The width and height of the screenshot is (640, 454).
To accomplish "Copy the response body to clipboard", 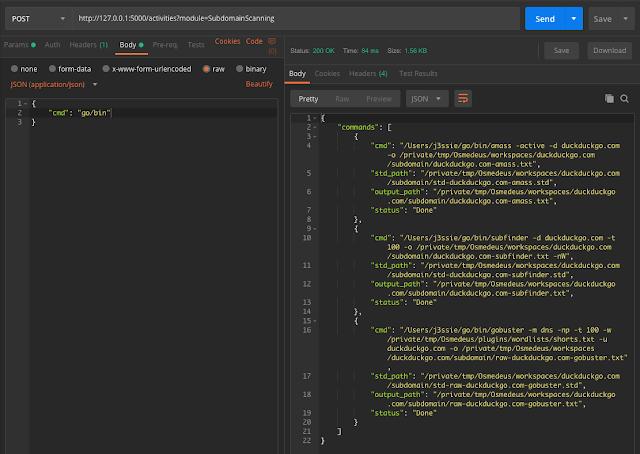I will tap(609, 98).
